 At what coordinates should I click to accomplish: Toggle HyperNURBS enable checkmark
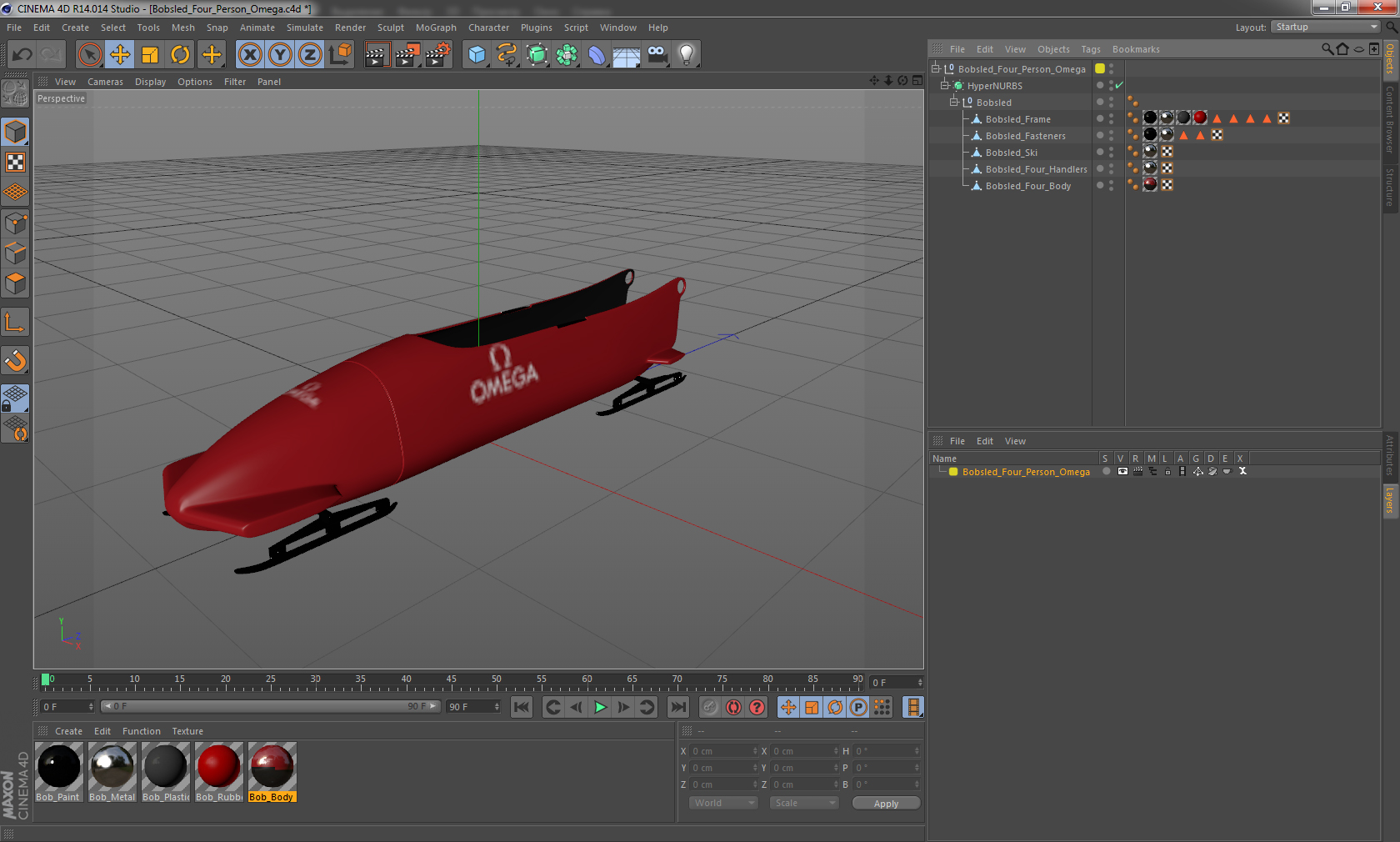[1119, 85]
